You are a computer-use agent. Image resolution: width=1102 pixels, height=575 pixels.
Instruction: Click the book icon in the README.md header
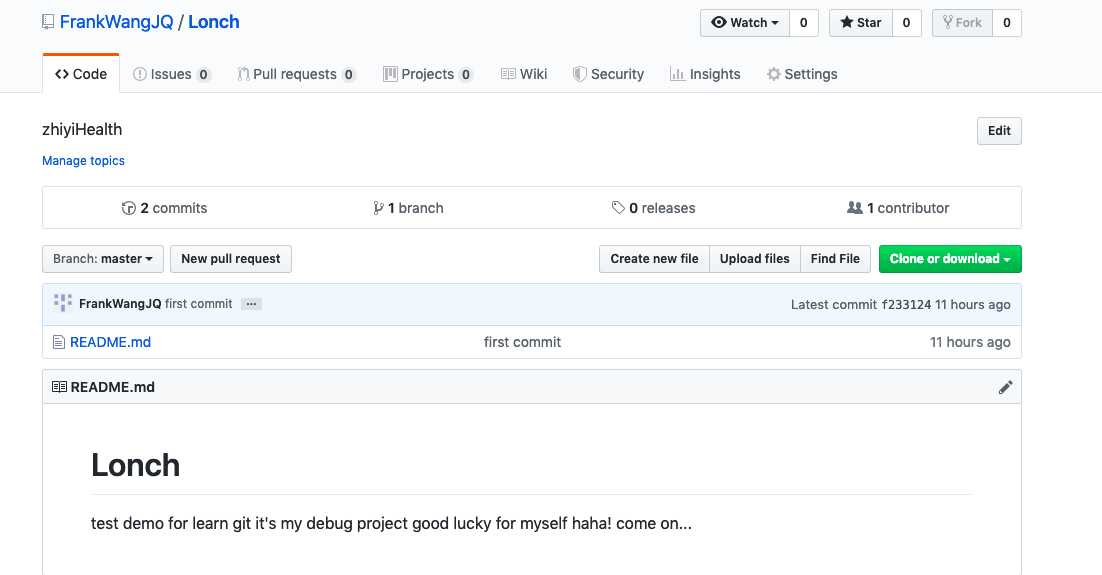60,387
